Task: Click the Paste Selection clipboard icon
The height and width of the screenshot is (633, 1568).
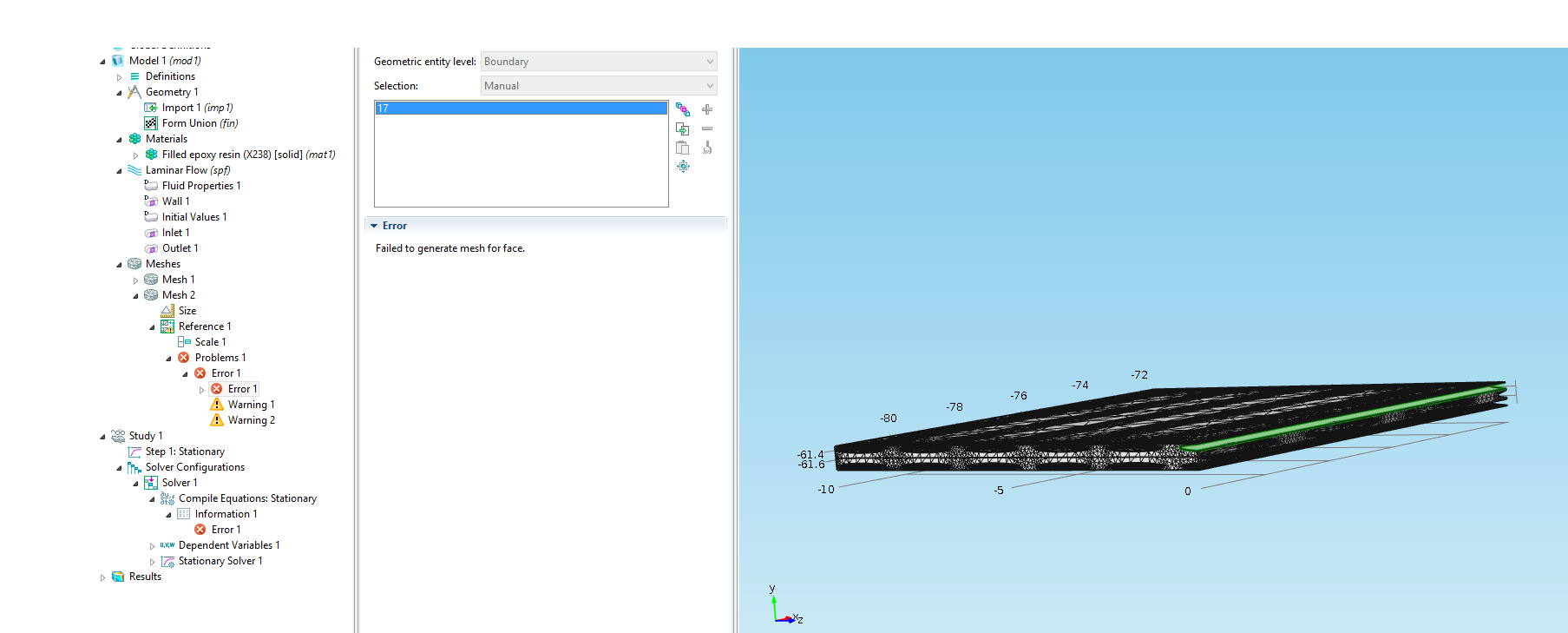Action: (x=683, y=148)
